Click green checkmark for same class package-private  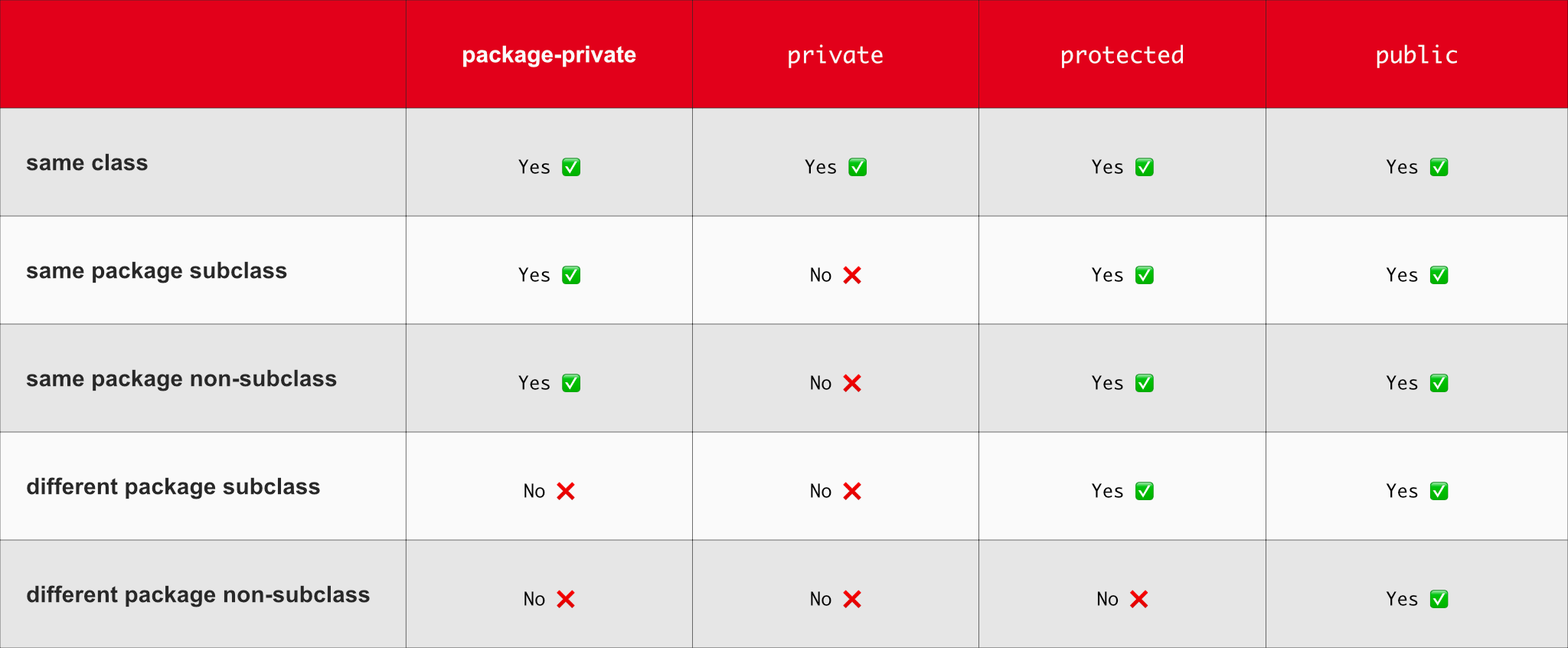coord(571,167)
